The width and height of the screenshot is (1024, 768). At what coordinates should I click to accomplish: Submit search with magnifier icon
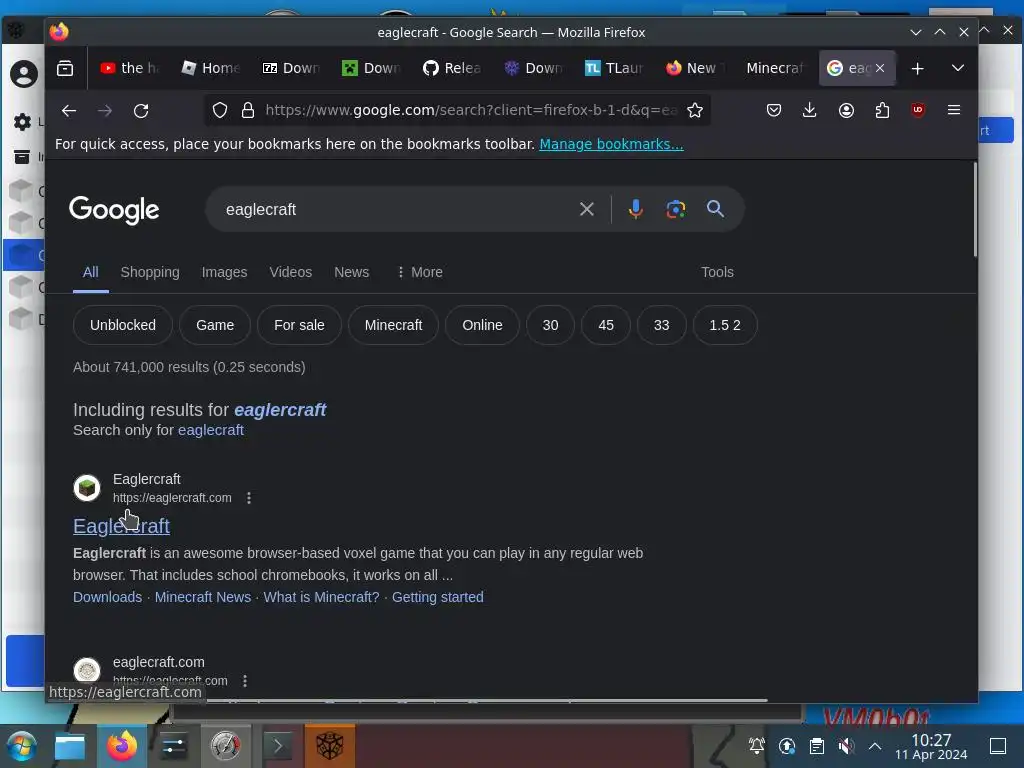coord(715,209)
